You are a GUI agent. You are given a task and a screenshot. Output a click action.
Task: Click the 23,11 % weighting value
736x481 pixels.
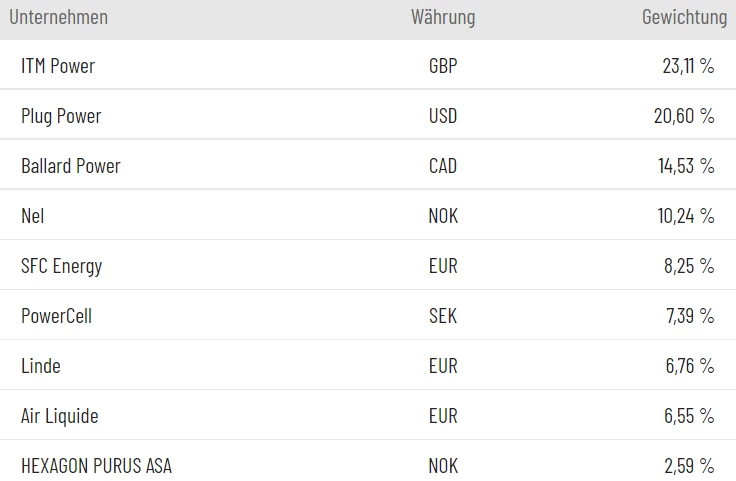pyautogui.click(x=688, y=66)
